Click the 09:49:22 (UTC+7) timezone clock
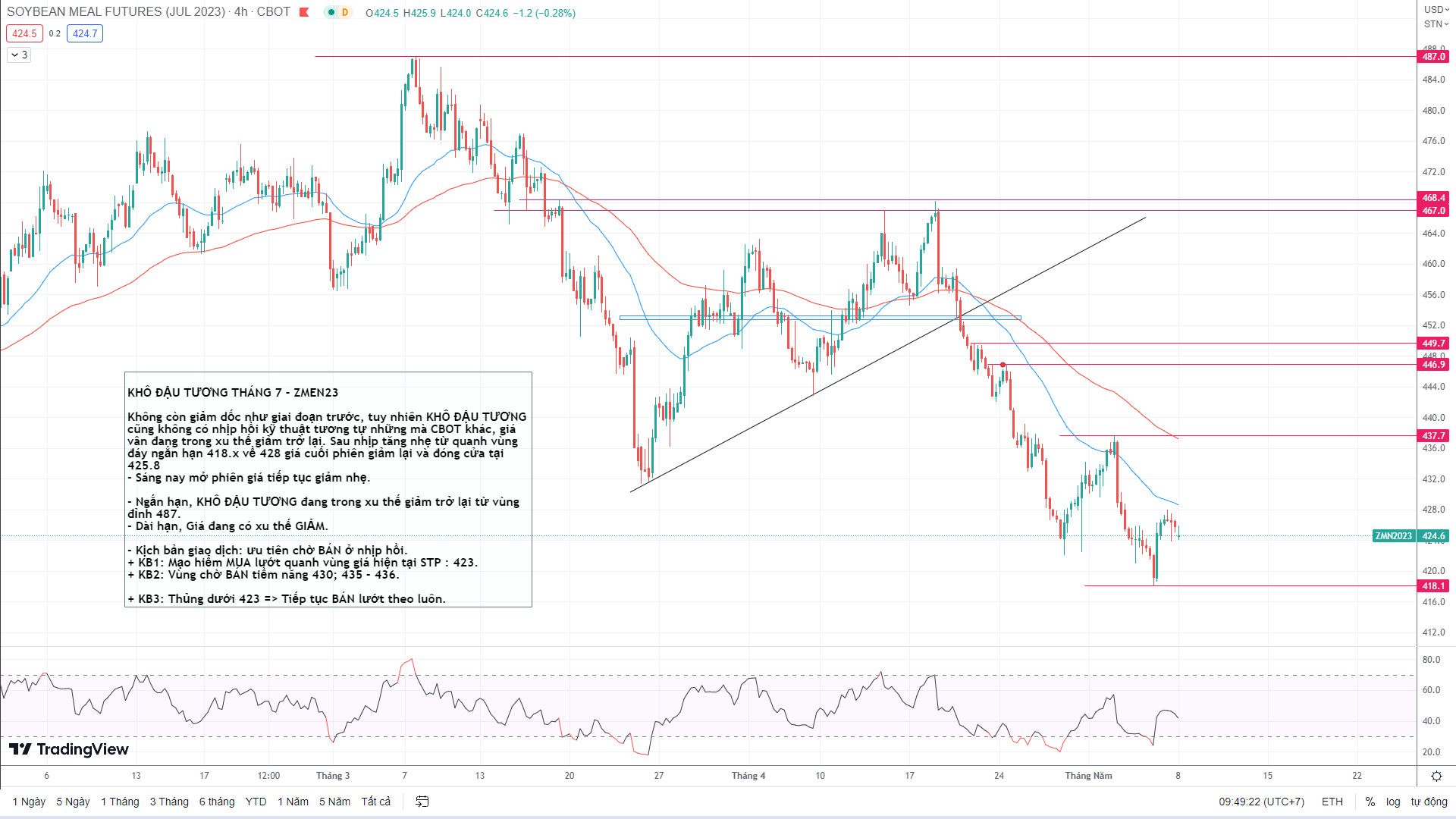The height and width of the screenshot is (819, 1456). pyautogui.click(x=1261, y=802)
